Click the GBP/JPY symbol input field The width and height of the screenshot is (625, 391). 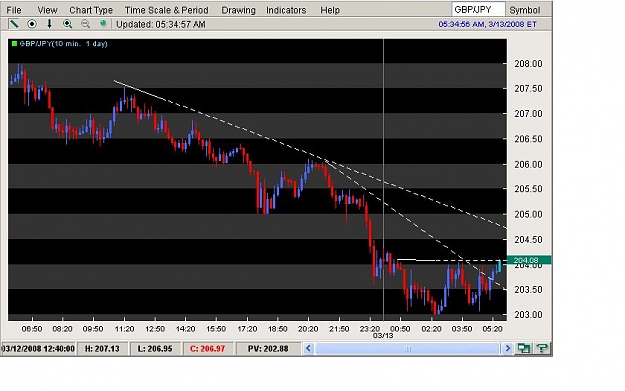(x=478, y=10)
